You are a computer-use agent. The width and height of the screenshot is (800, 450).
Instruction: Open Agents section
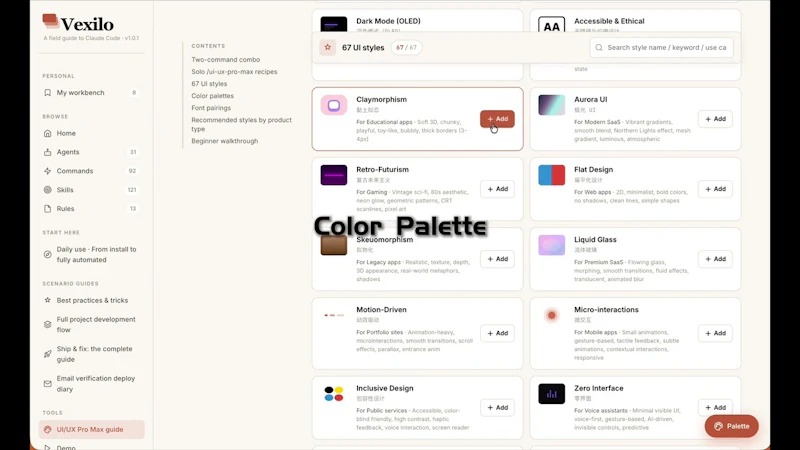tap(91, 152)
